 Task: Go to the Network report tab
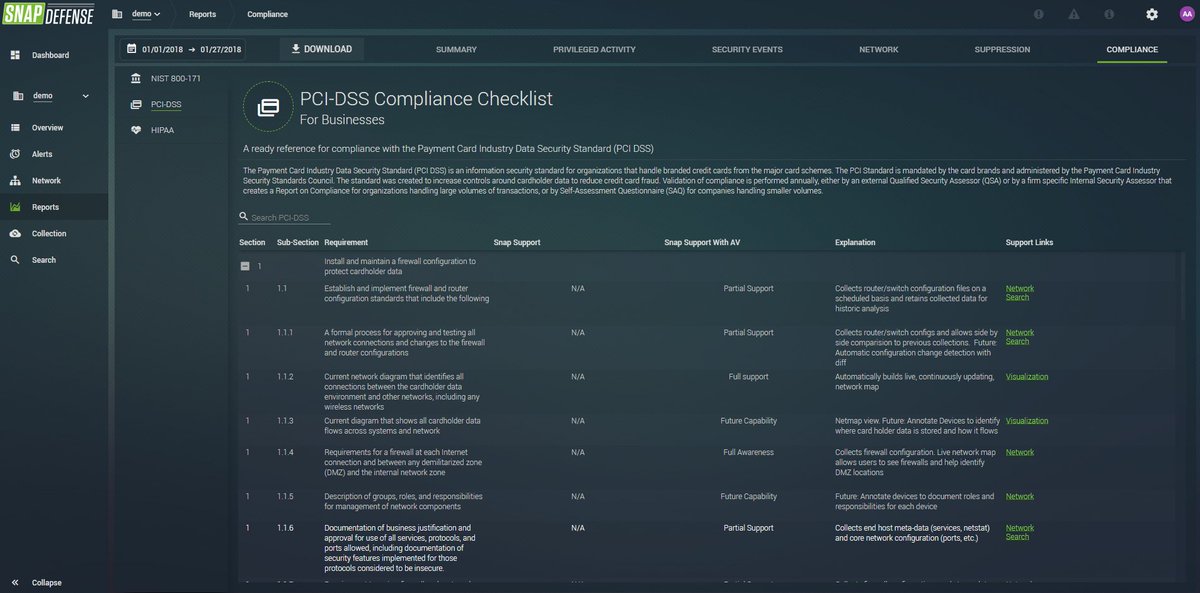tap(878, 49)
